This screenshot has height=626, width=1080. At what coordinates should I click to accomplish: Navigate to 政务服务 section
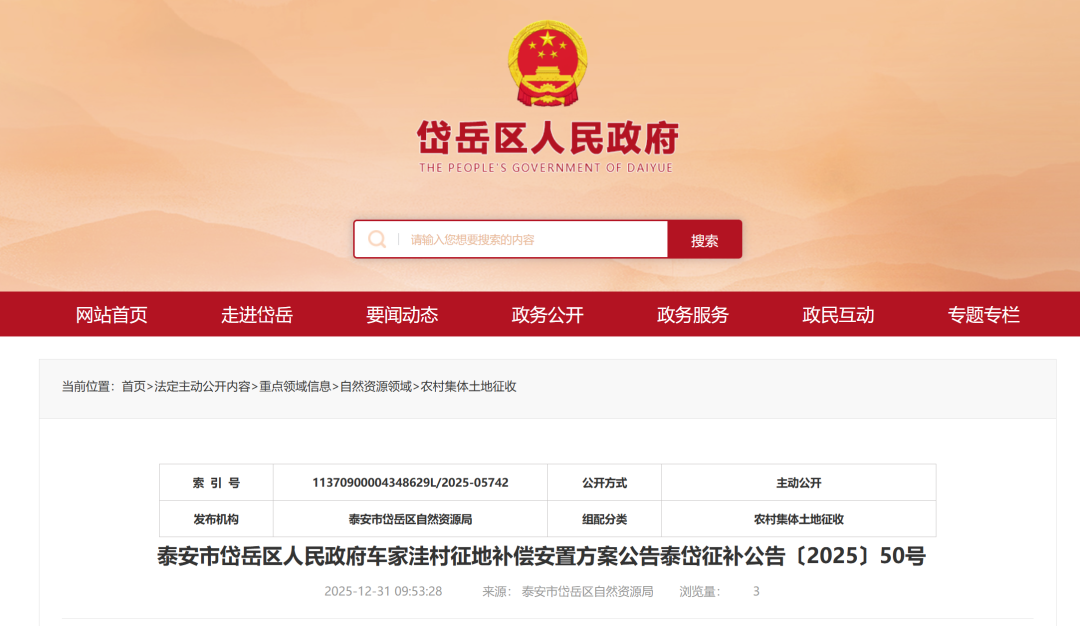[x=692, y=315]
